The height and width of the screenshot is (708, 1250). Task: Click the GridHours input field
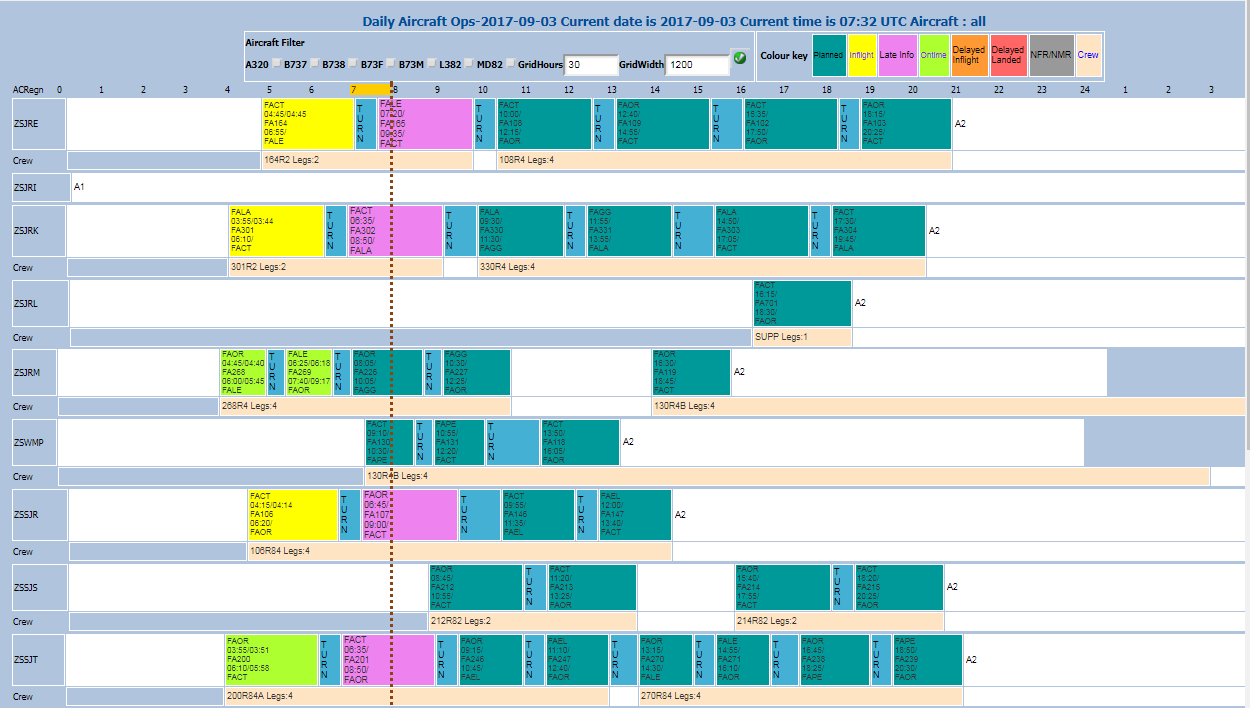pyautogui.click(x=591, y=65)
